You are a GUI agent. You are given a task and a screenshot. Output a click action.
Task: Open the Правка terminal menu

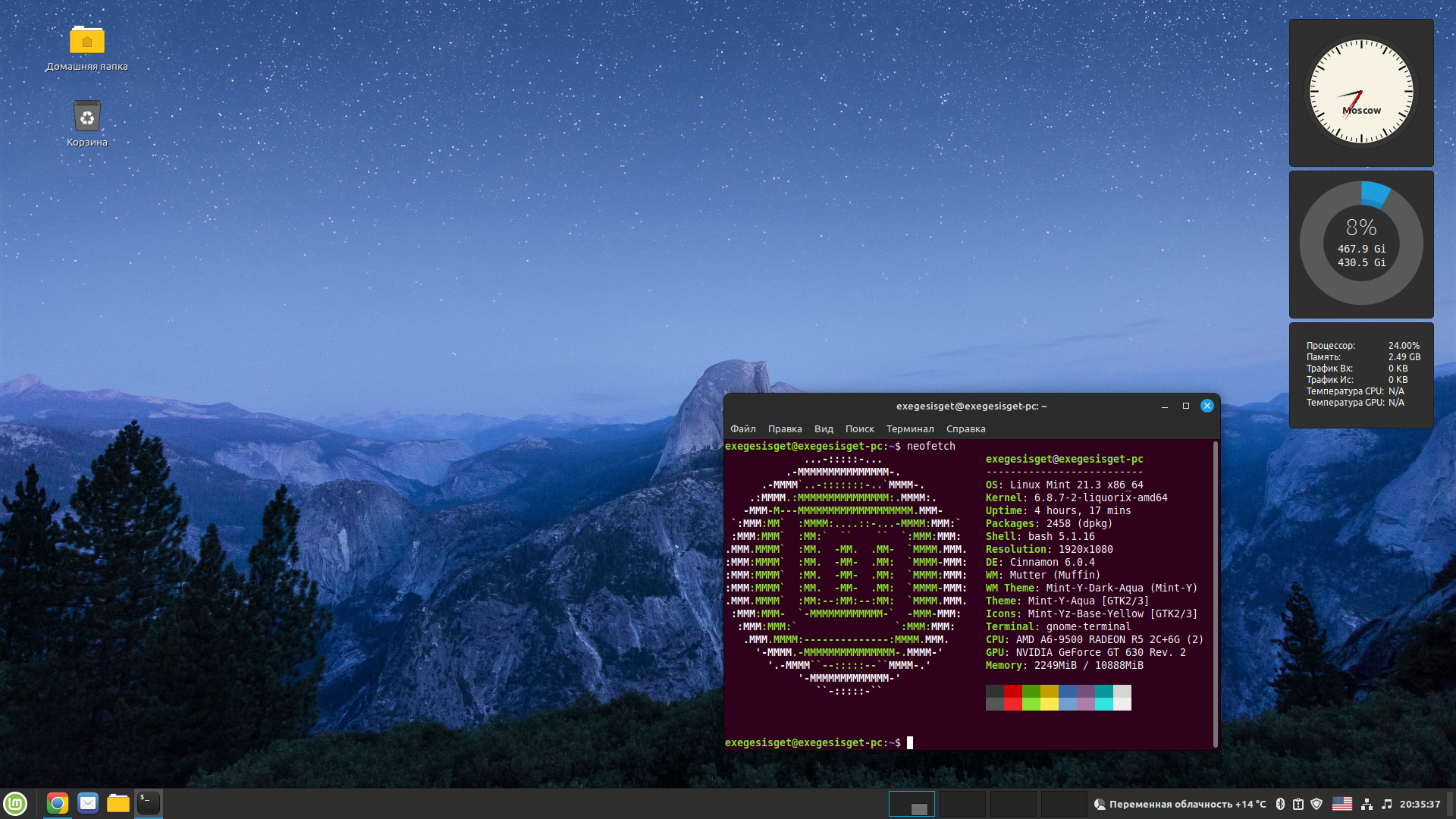click(x=784, y=429)
